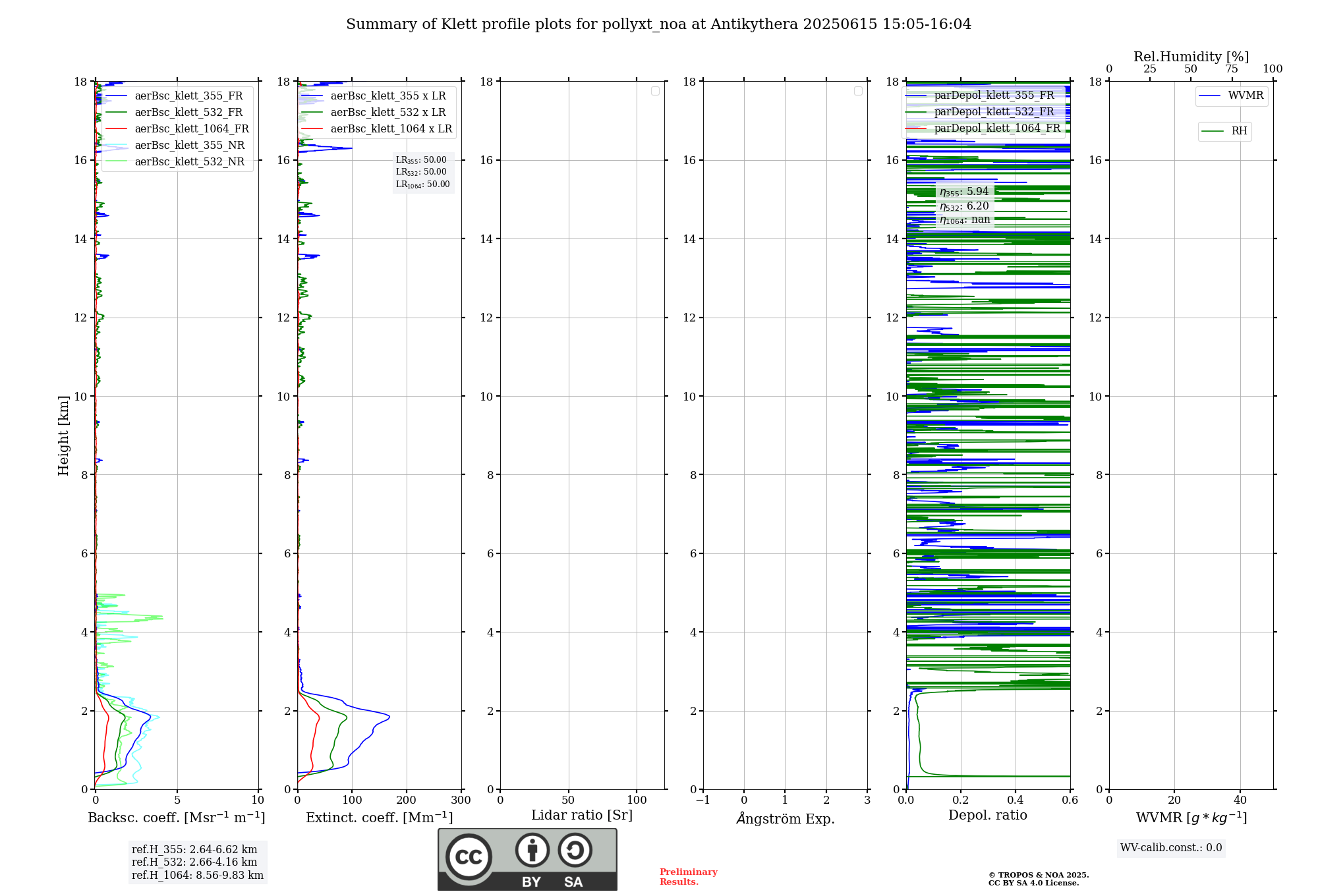This screenshot has width=1318, height=896.
Task: Click the Rel.Humidity [%] top axis label
Action: click(1191, 57)
